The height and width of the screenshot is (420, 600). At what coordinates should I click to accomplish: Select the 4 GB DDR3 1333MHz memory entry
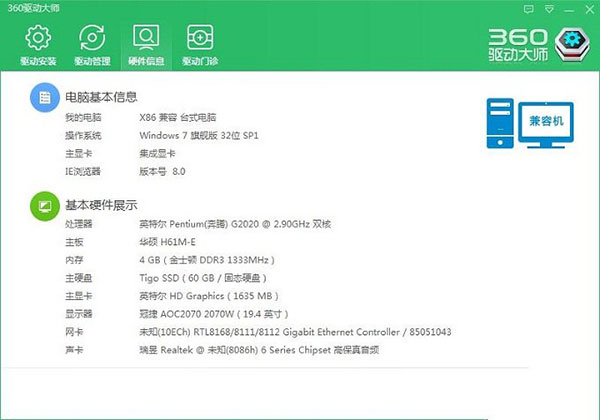point(207,260)
